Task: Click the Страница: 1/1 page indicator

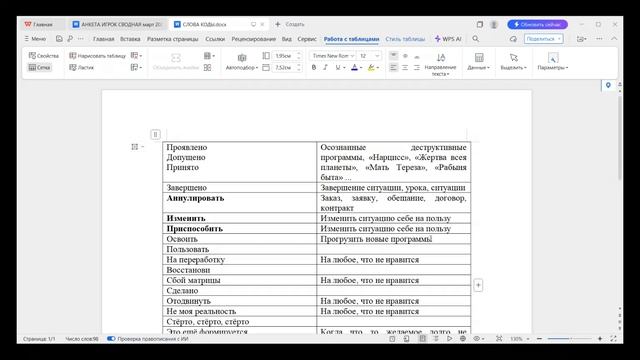Action: pos(39,339)
